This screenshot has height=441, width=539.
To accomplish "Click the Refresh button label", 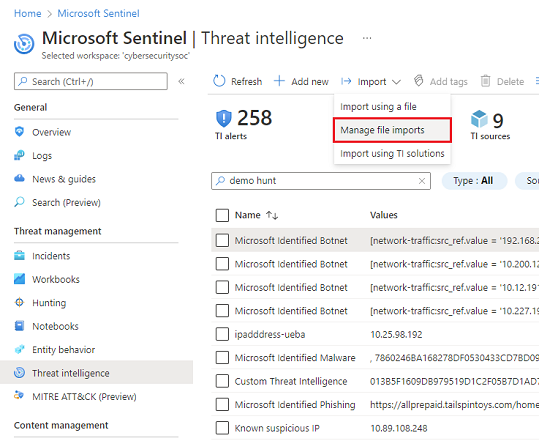I will 246,82.
